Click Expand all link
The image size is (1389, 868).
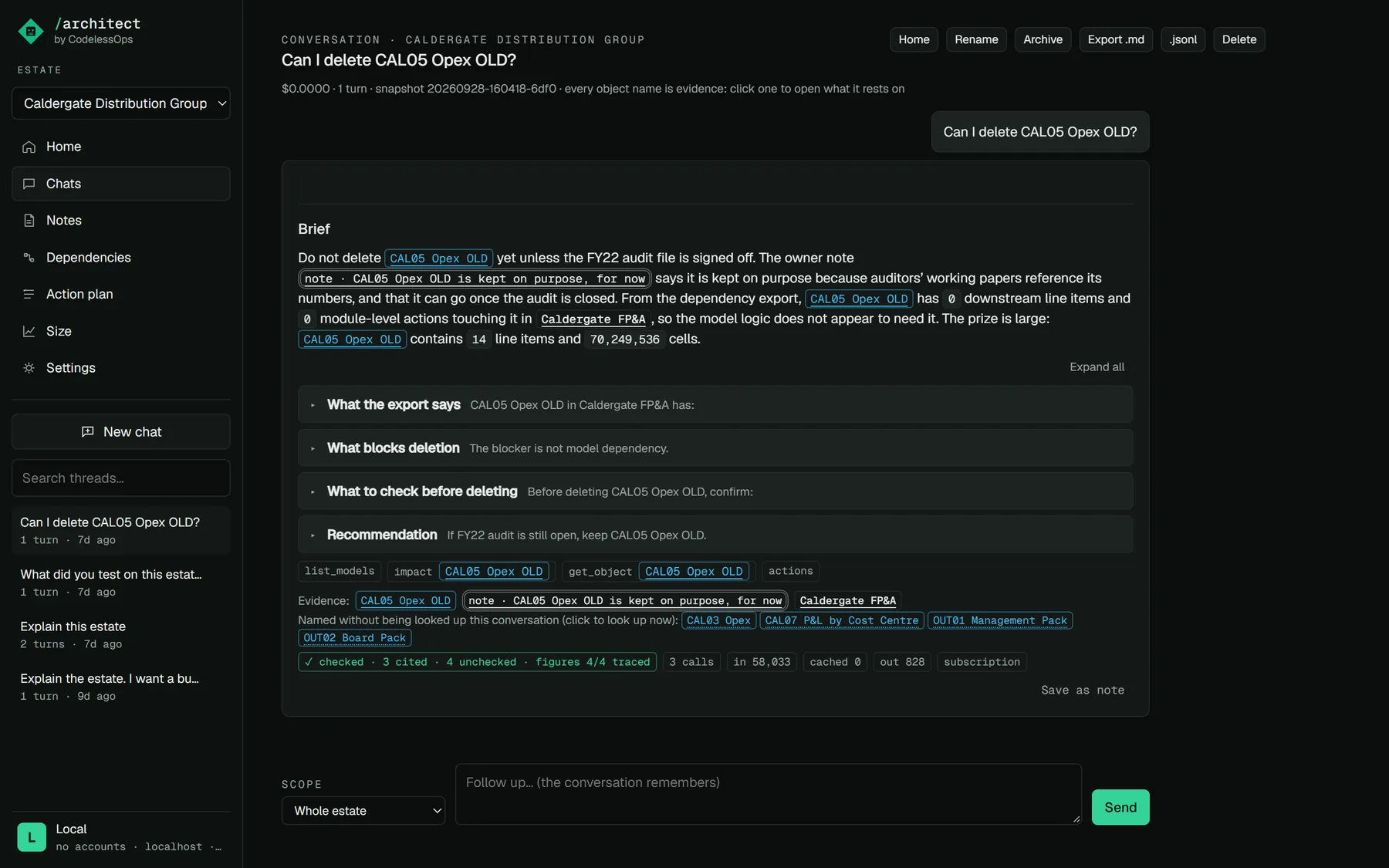[1097, 367]
